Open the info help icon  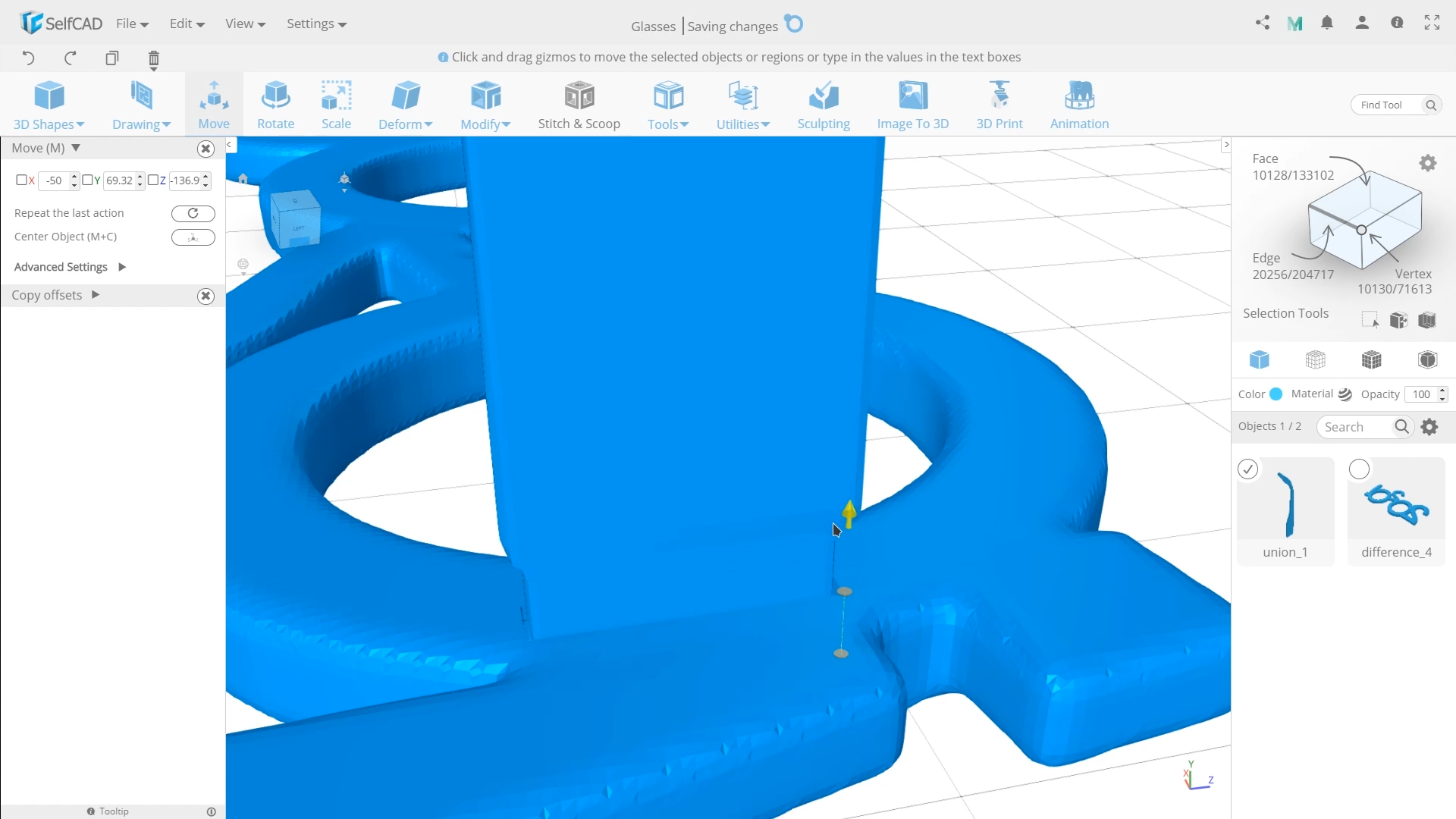pos(1397,23)
